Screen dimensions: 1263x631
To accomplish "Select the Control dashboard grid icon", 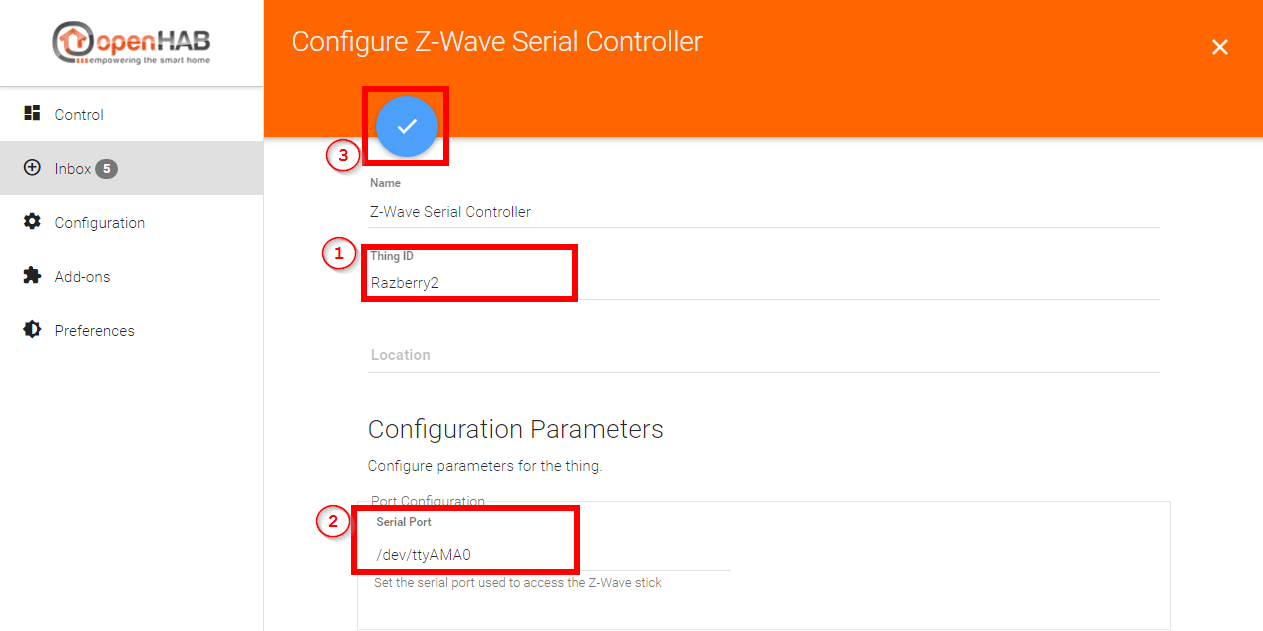I will click(x=33, y=113).
